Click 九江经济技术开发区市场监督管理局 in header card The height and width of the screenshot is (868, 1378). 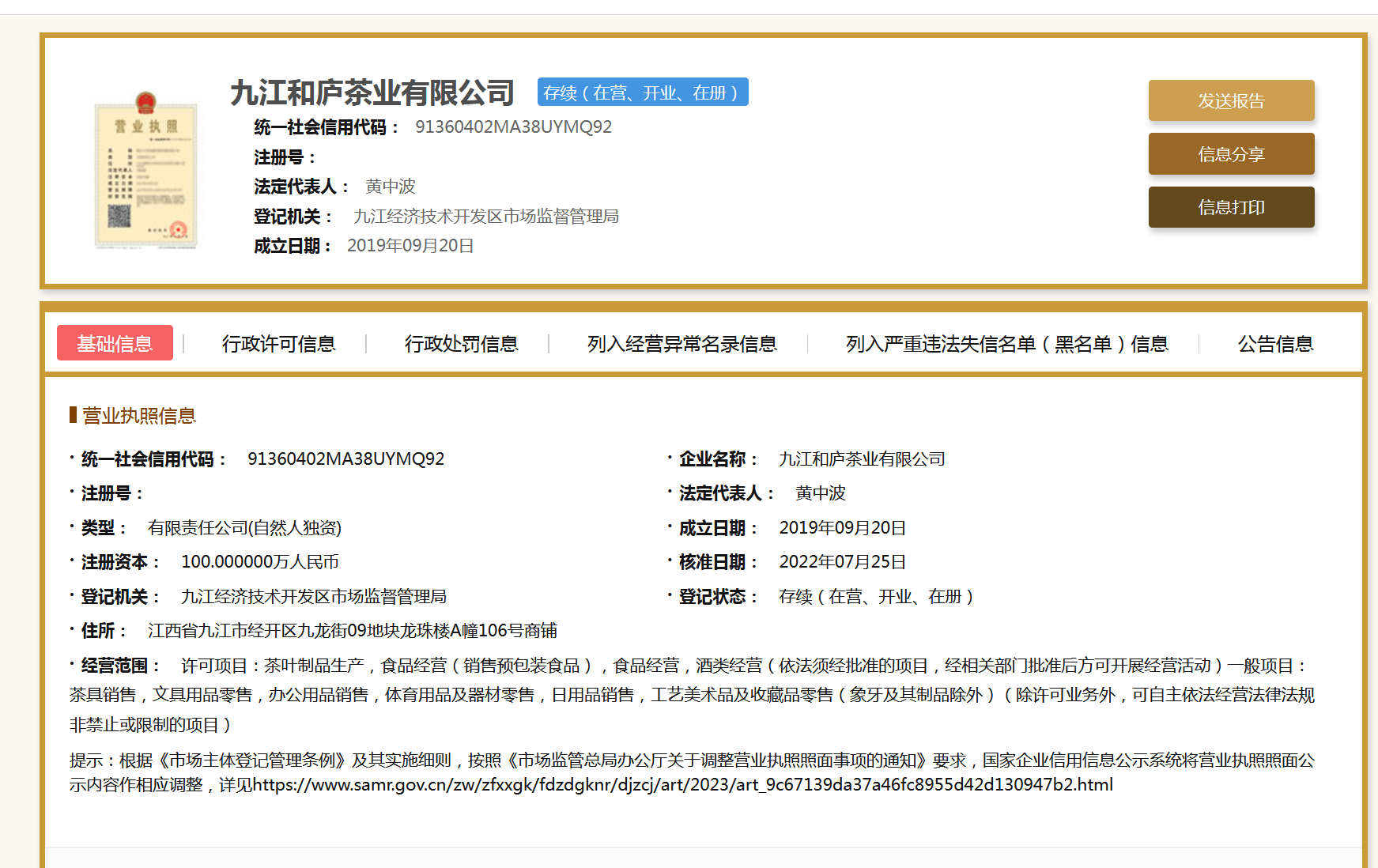[486, 217]
